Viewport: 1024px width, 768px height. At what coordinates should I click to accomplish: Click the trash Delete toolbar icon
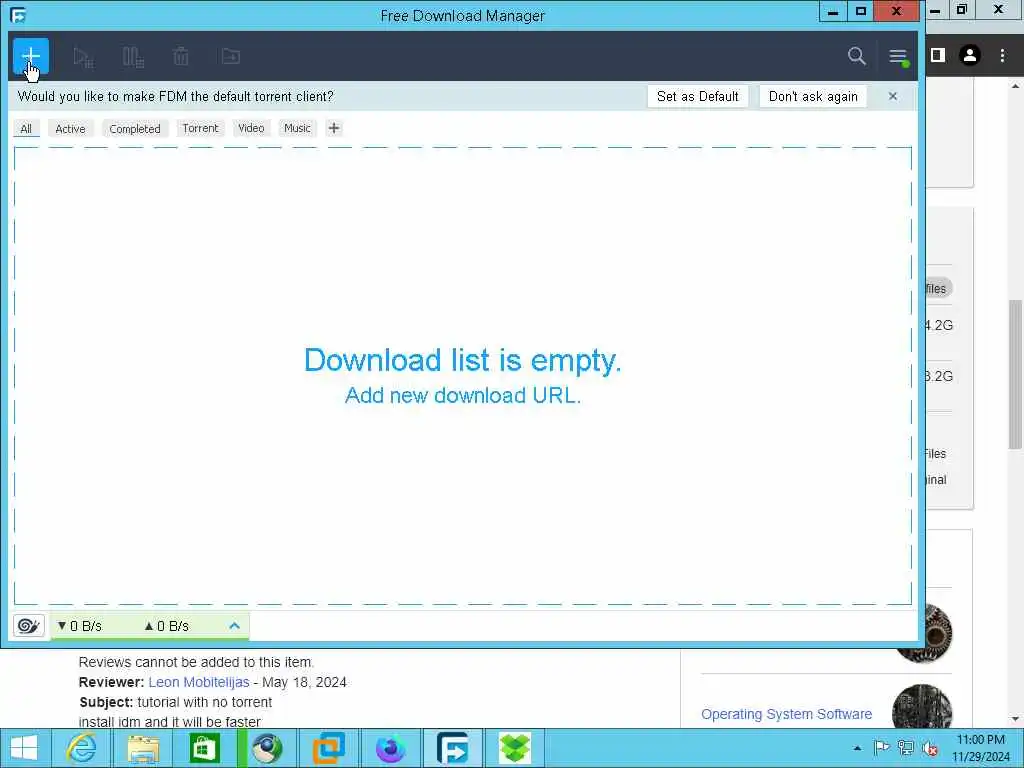181,57
